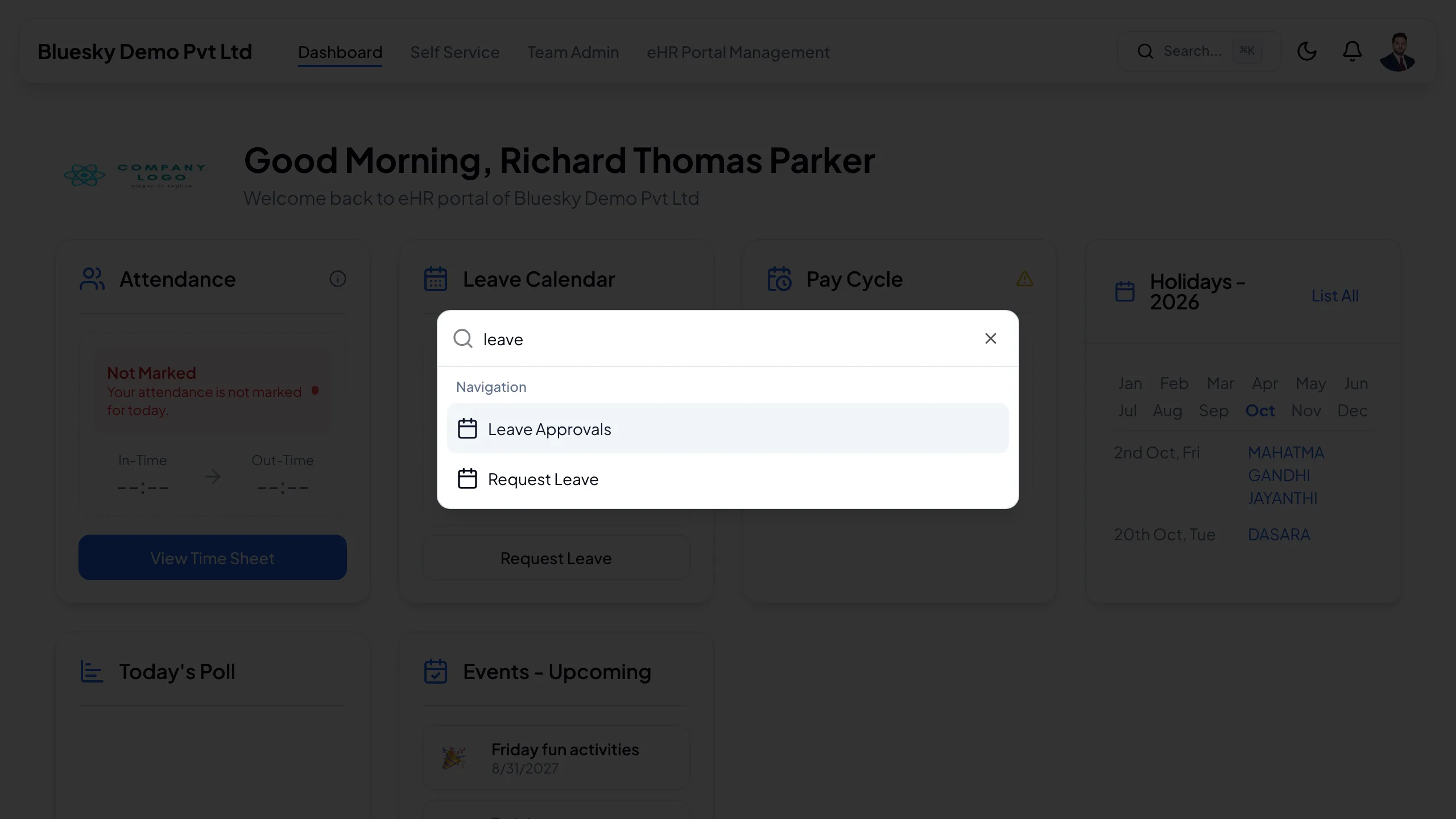Close the search dialog with X
The width and height of the screenshot is (1456, 819).
click(x=990, y=338)
